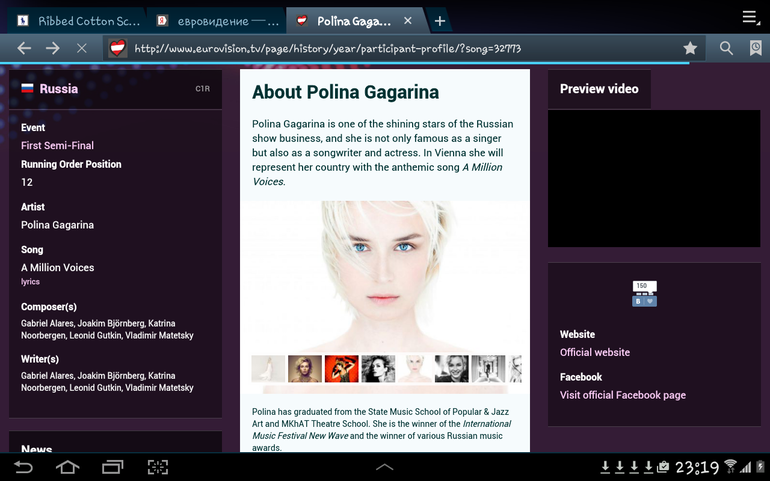770x481 pixels.
Task: Click the Preview video heading
Action: [599, 89]
